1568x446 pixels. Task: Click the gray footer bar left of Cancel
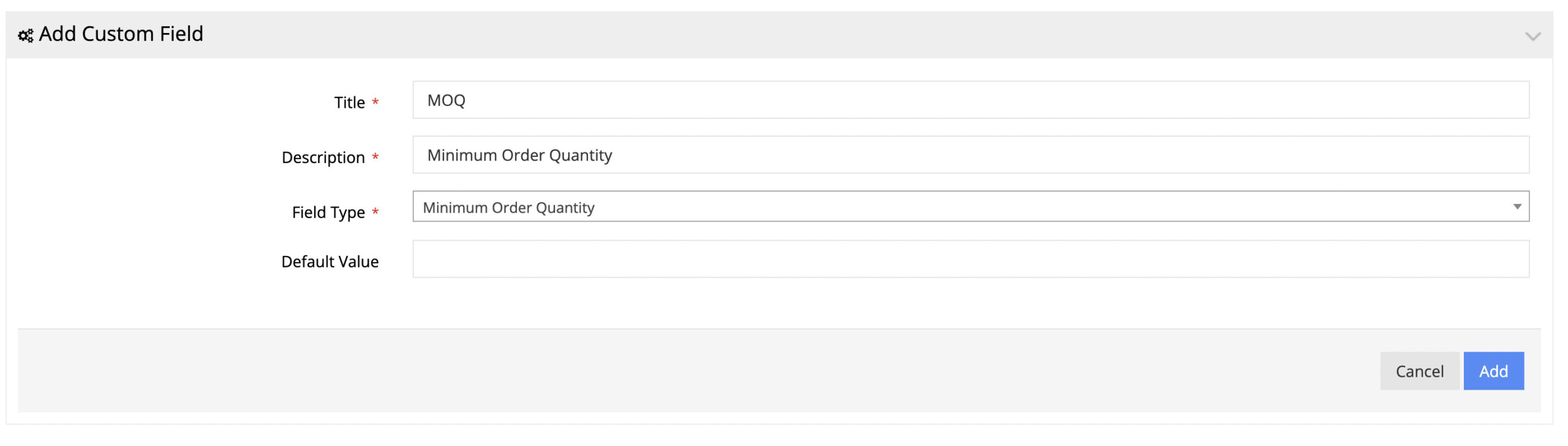click(698, 371)
